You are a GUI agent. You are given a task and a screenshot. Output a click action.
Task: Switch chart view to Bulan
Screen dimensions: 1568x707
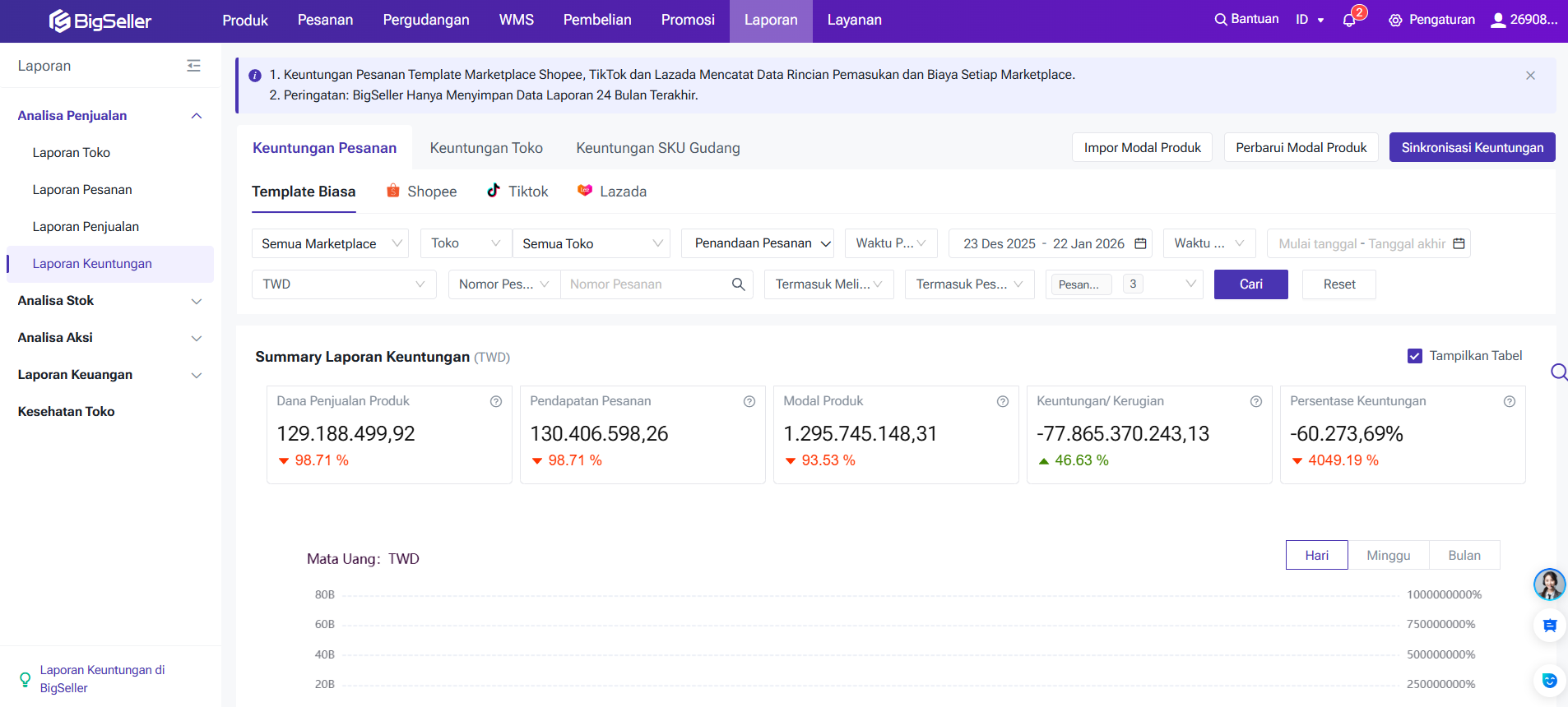1464,556
